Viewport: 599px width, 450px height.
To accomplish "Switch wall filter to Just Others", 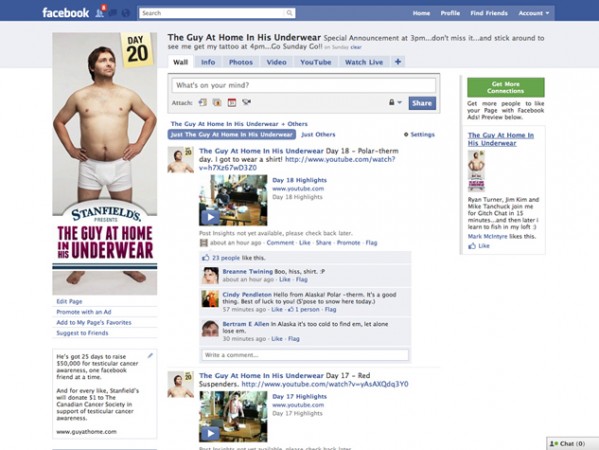I will [318, 134].
